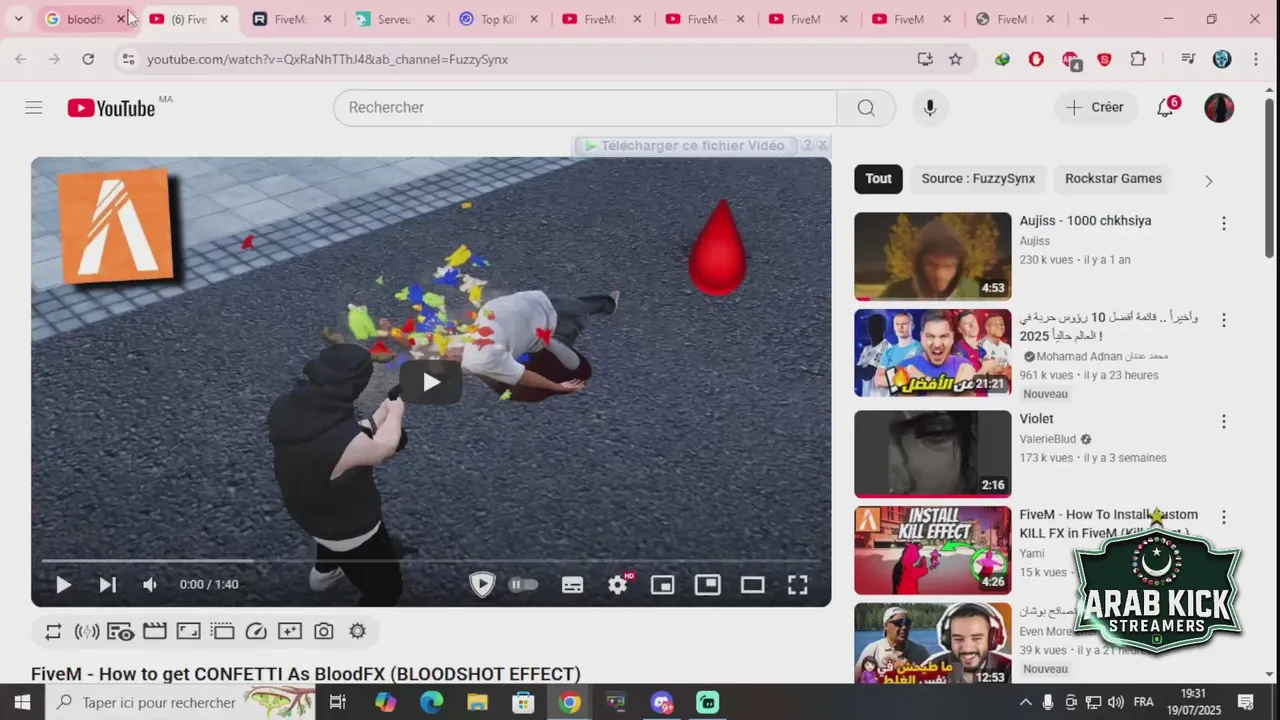Image resolution: width=1280 pixels, height=720 pixels.
Task: Click the playback speed gauge icon
Action: (x=256, y=631)
